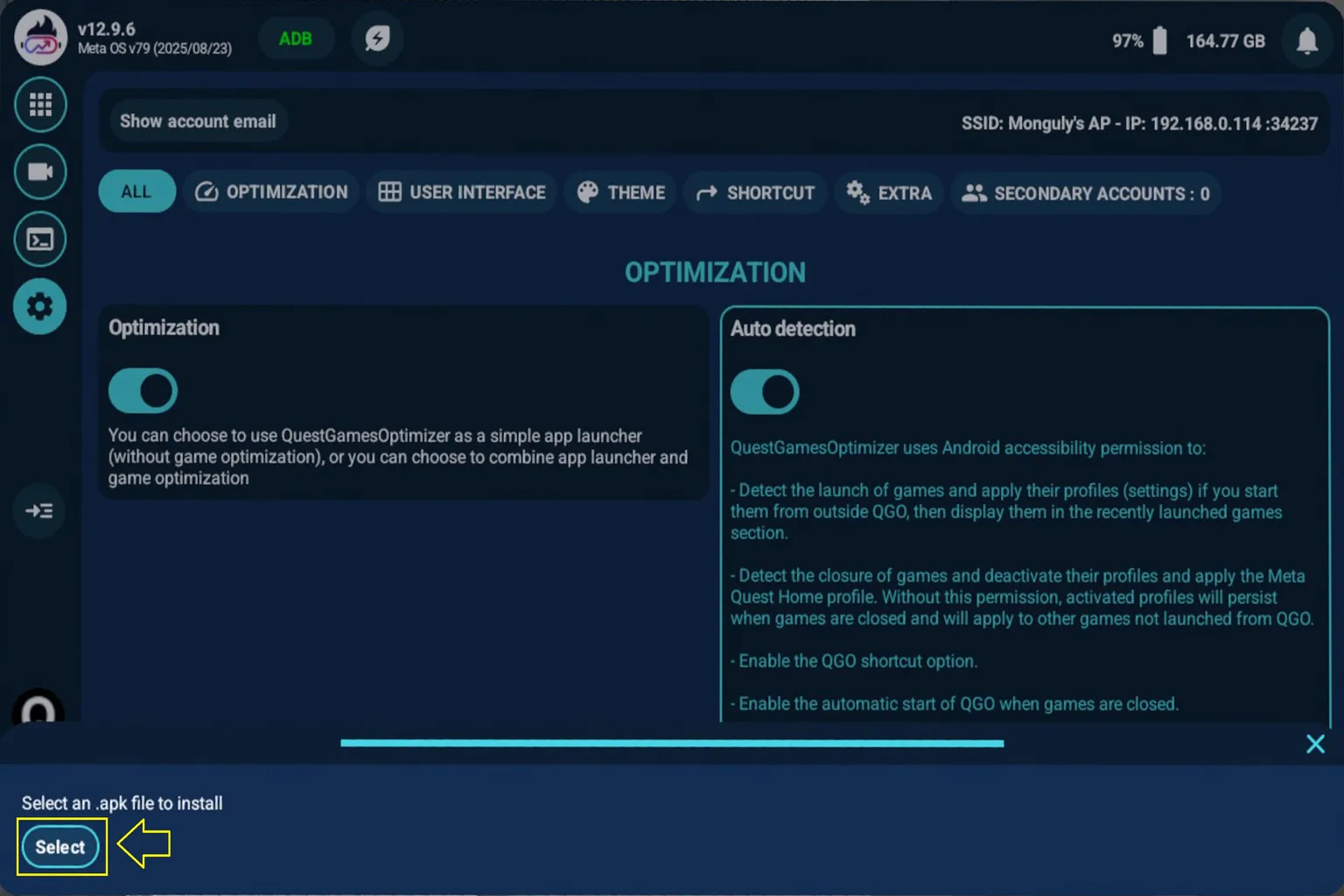Select the ALL settings tab
Screen dimensions: 1344x896
[x=136, y=192]
